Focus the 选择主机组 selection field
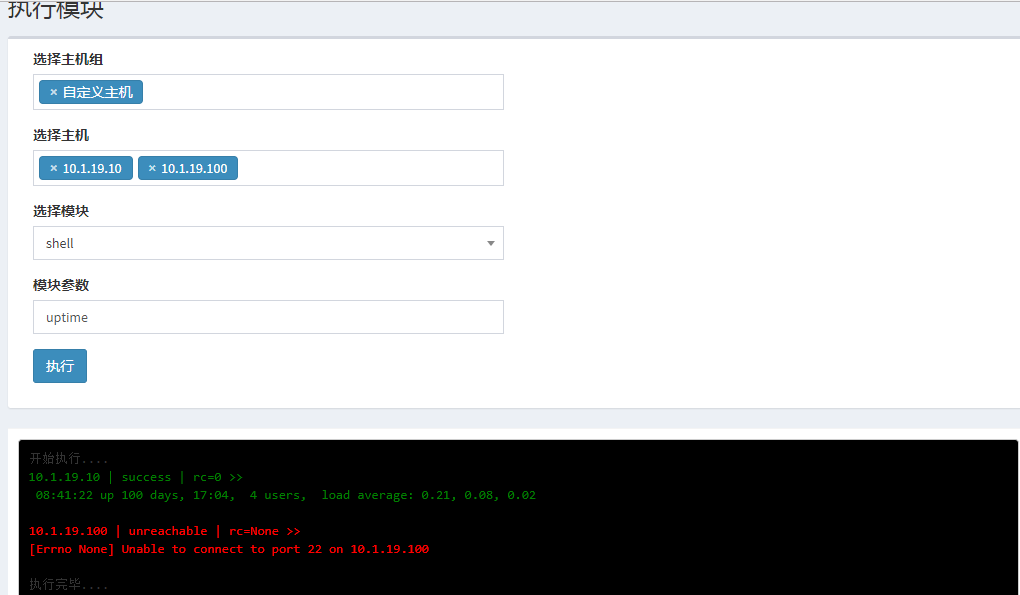 click(268, 92)
